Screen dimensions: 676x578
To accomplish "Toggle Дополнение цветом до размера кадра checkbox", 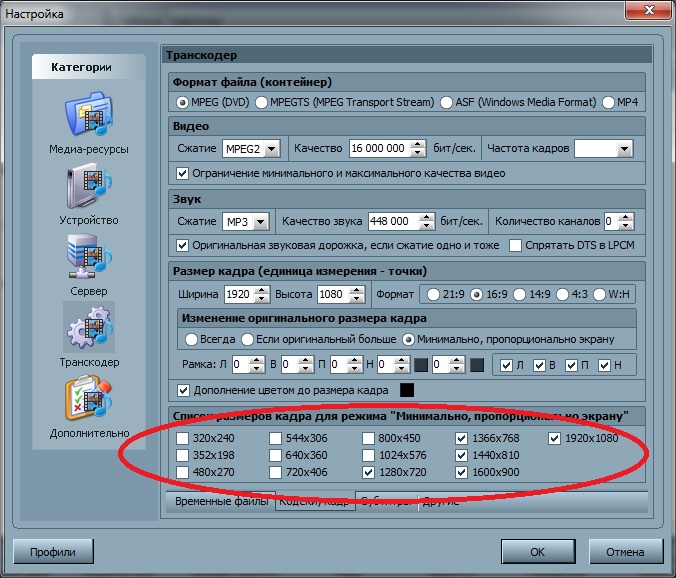I will 183,389.
